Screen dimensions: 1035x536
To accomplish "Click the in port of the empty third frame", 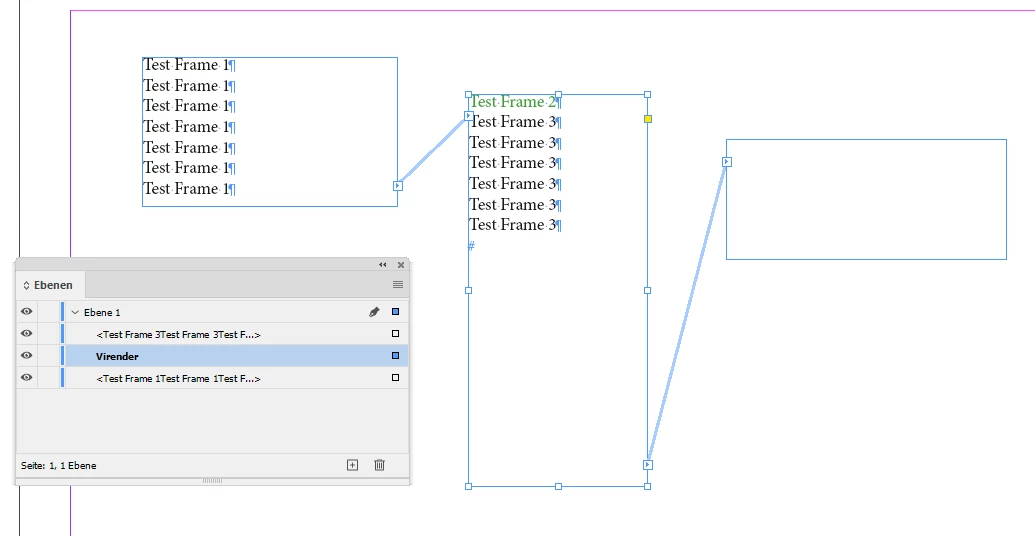I will coord(727,162).
